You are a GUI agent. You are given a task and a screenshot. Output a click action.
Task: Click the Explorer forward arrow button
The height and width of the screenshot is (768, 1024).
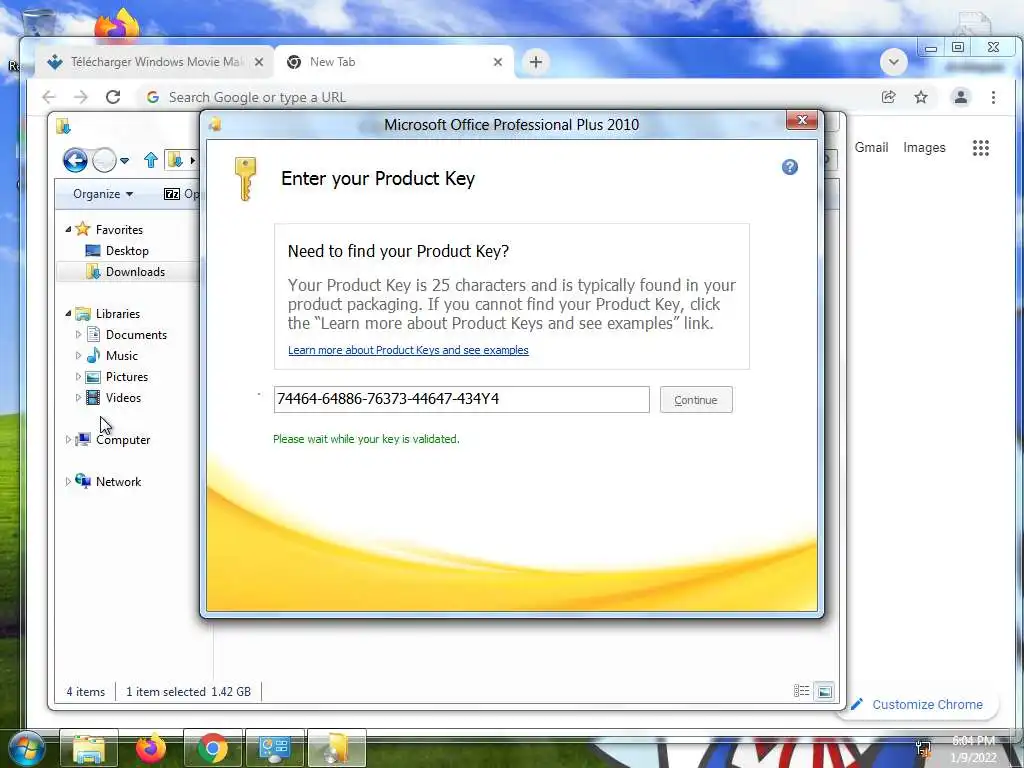coord(104,159)
